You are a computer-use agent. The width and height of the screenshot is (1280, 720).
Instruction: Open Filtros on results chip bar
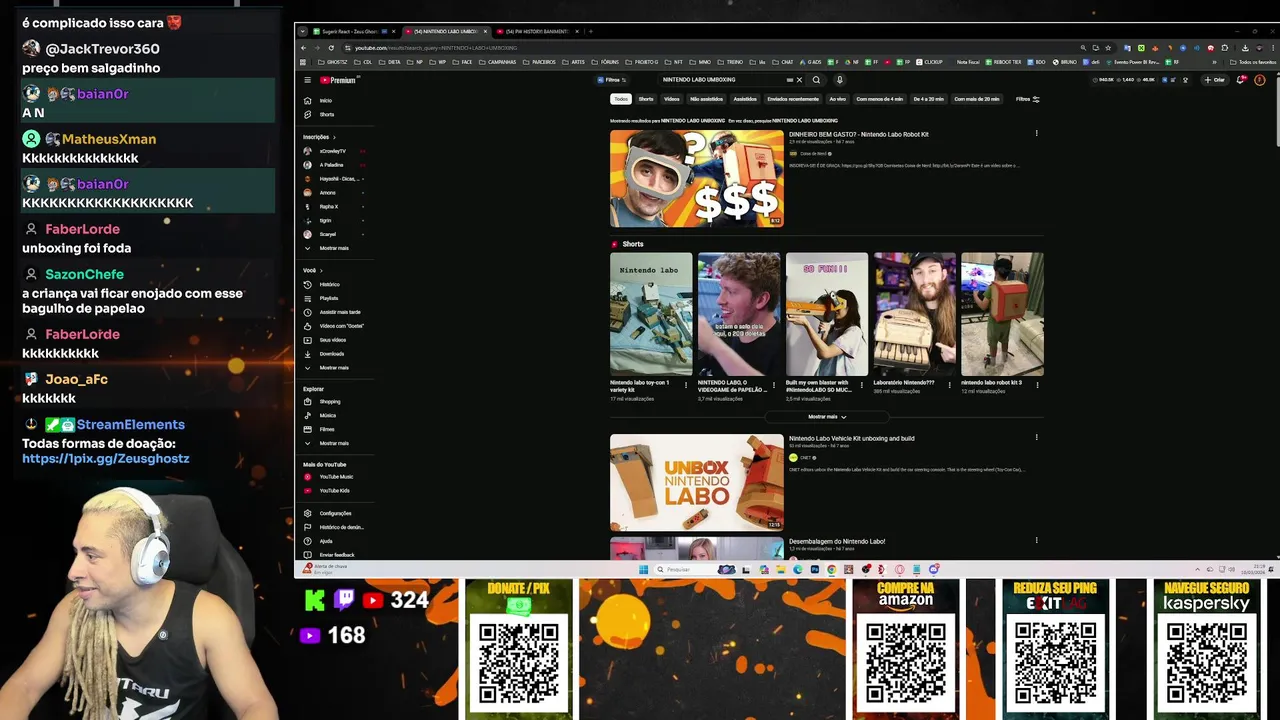1028,99
